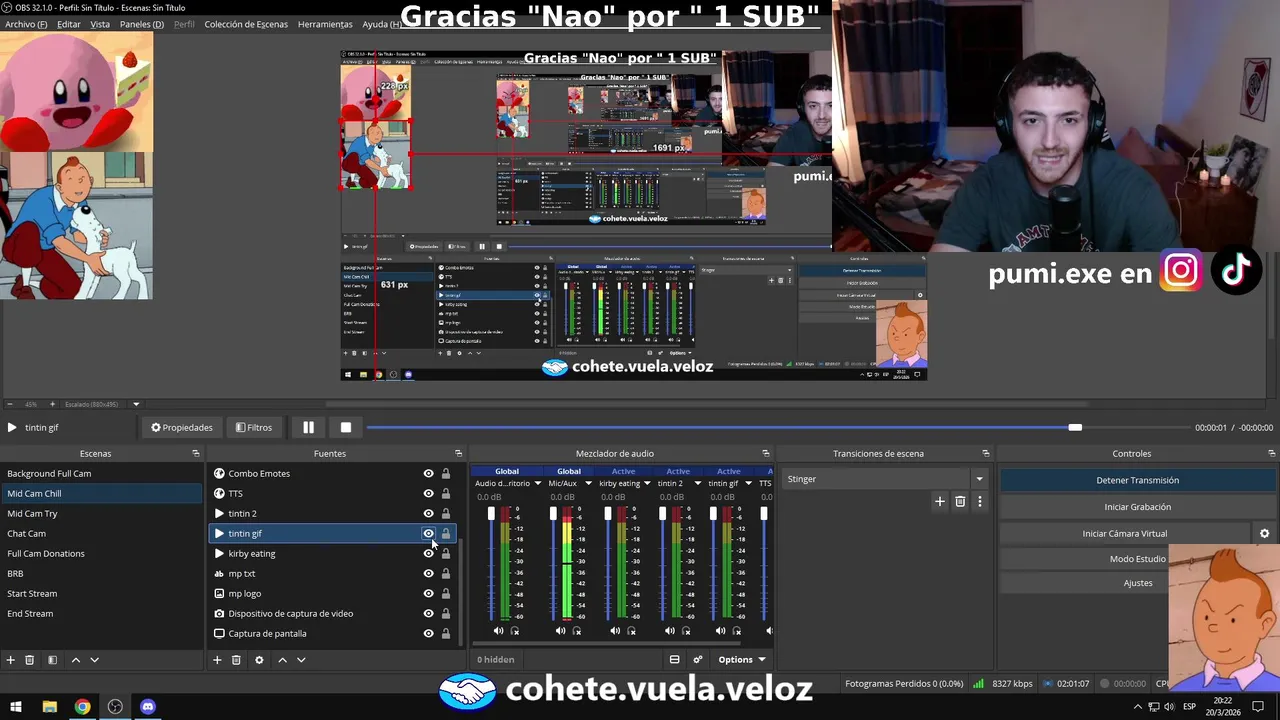
Task: Undock the Mezclador de audio panel icon
Action: point(766,454)
